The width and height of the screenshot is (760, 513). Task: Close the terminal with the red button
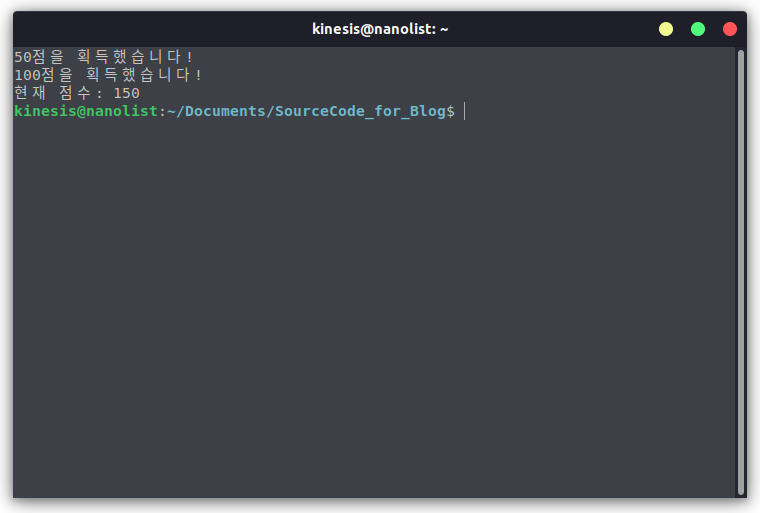(x=729, y=29)
